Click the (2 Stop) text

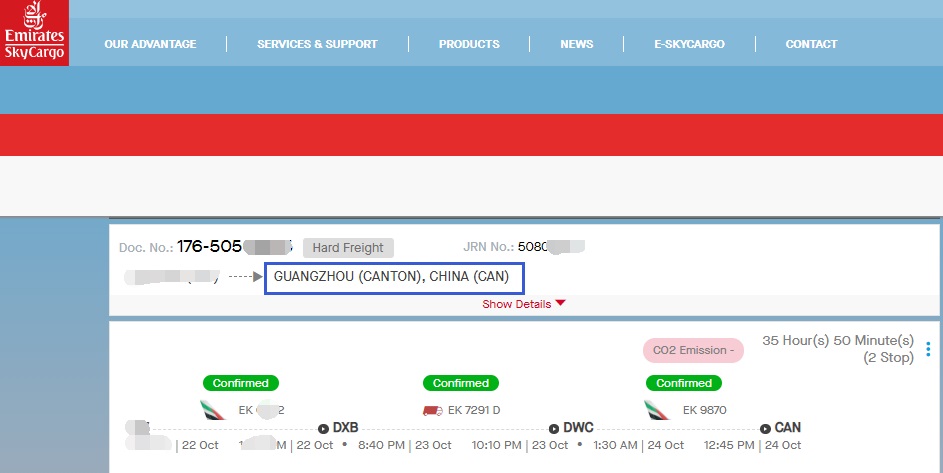coord(888,357)
